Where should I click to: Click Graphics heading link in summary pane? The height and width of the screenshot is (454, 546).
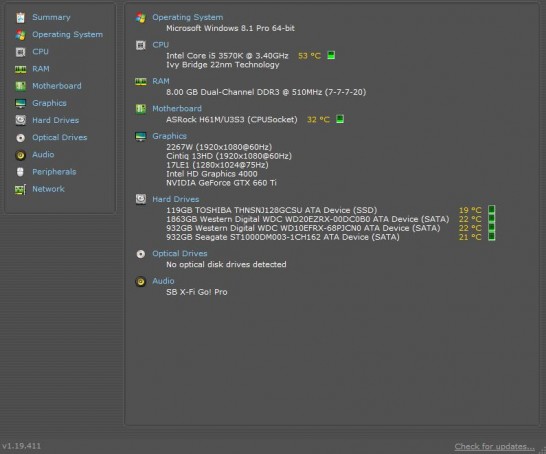click(x=170, y=136)
